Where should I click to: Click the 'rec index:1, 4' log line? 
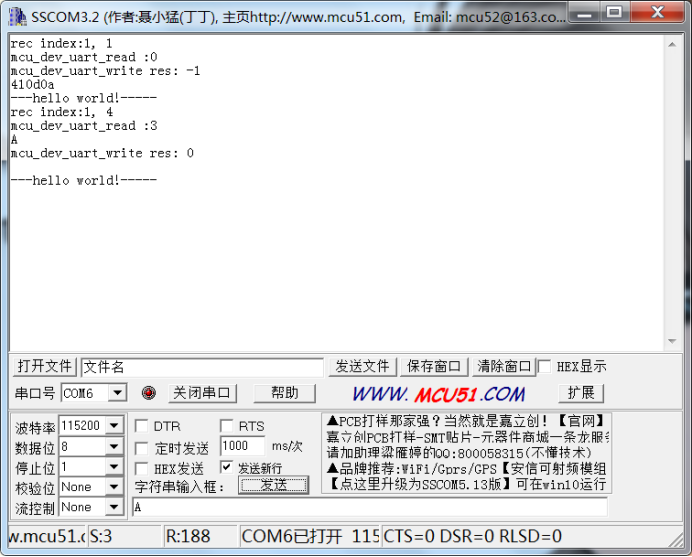pos(62,112)
